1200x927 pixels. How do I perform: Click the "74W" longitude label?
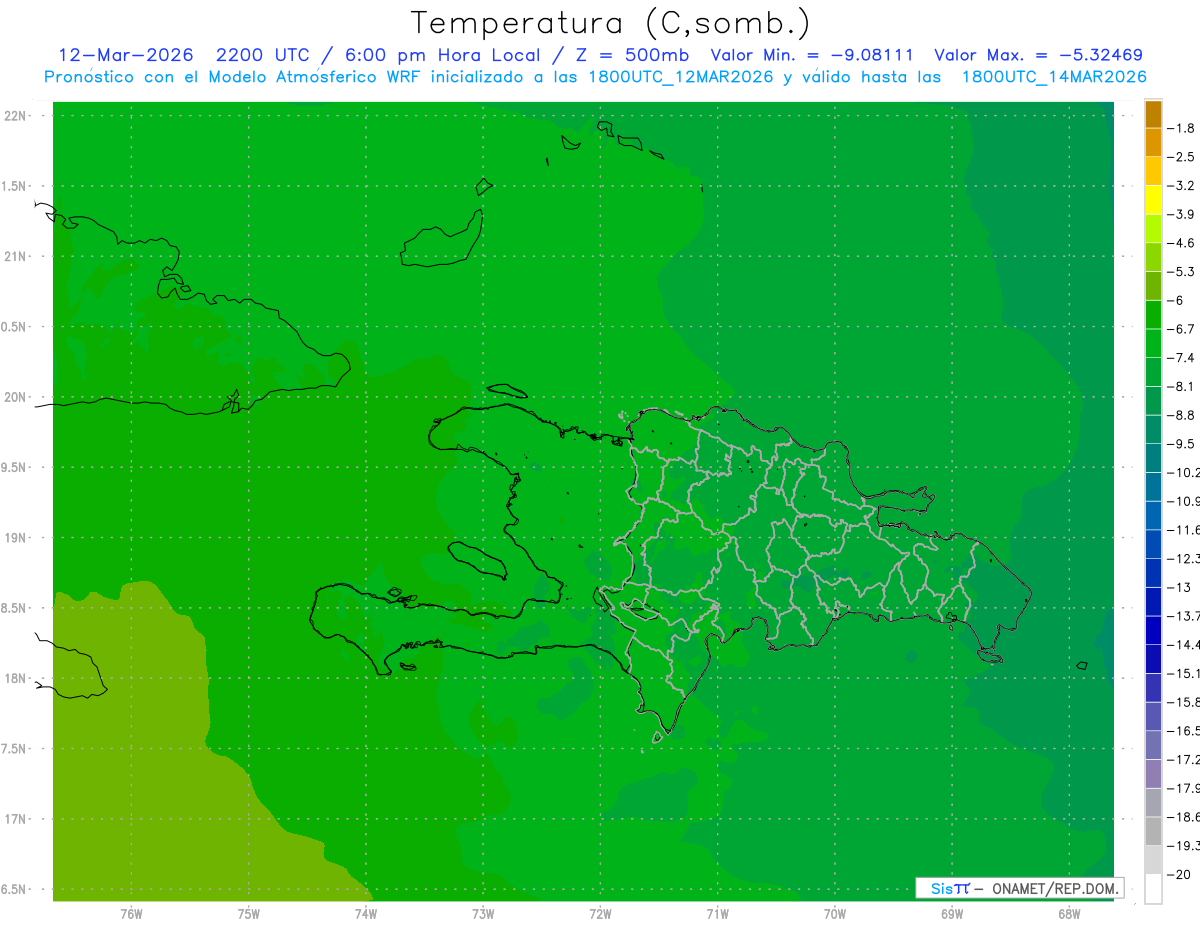(365, 914)
